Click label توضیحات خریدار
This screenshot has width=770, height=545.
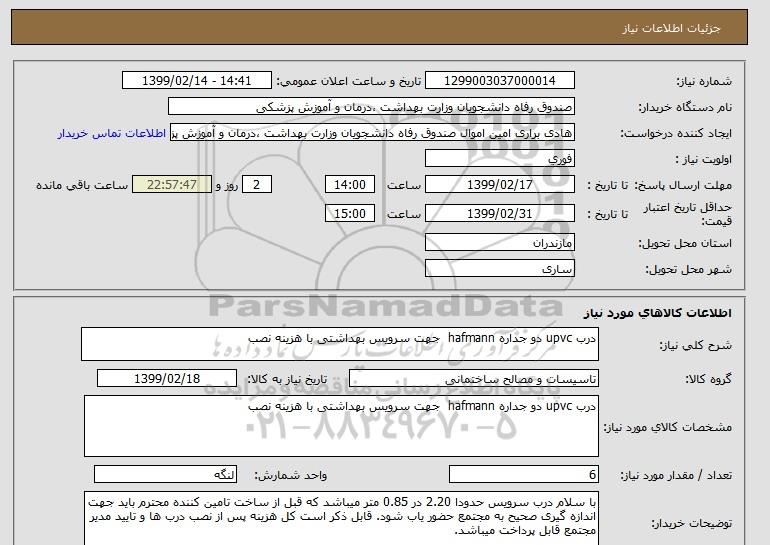point(691,523)
